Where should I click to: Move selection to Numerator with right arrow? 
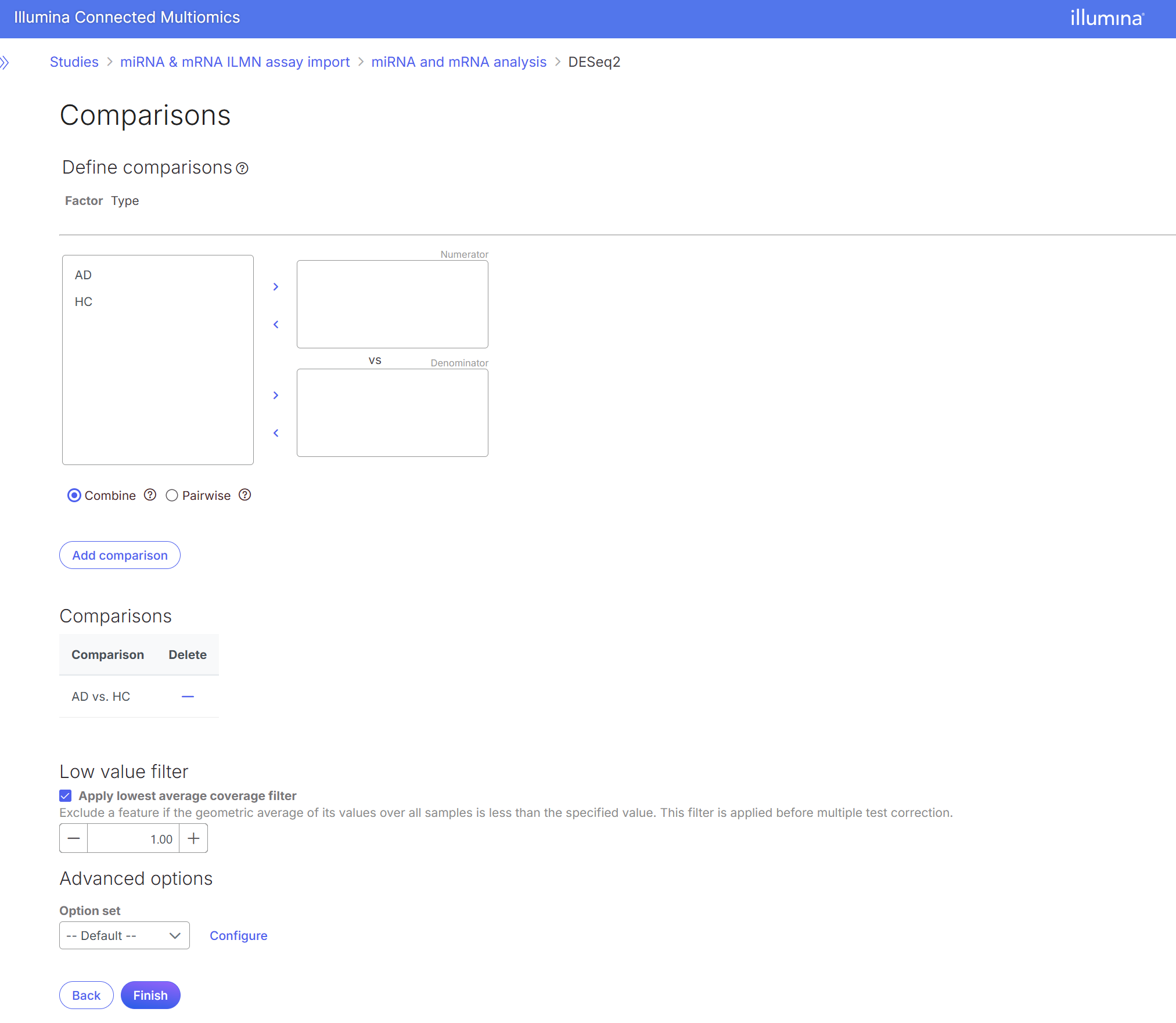[x=276, y=287]
